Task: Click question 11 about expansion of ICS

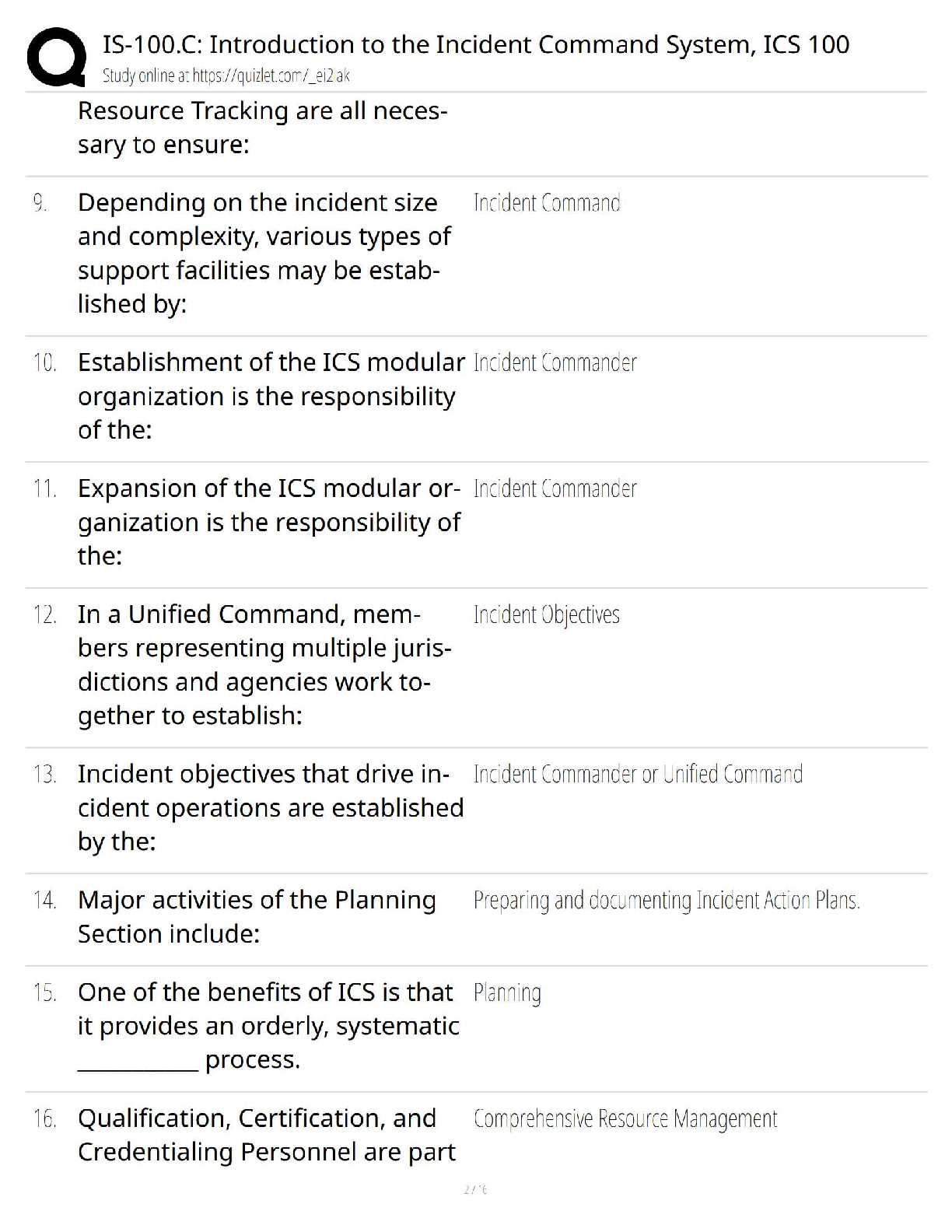Action: [x=269, y=522]
